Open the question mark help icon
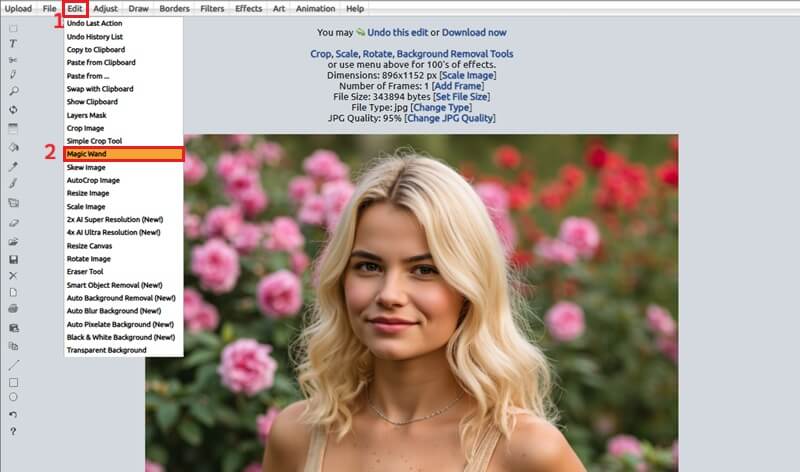 (x=13, y=431)
